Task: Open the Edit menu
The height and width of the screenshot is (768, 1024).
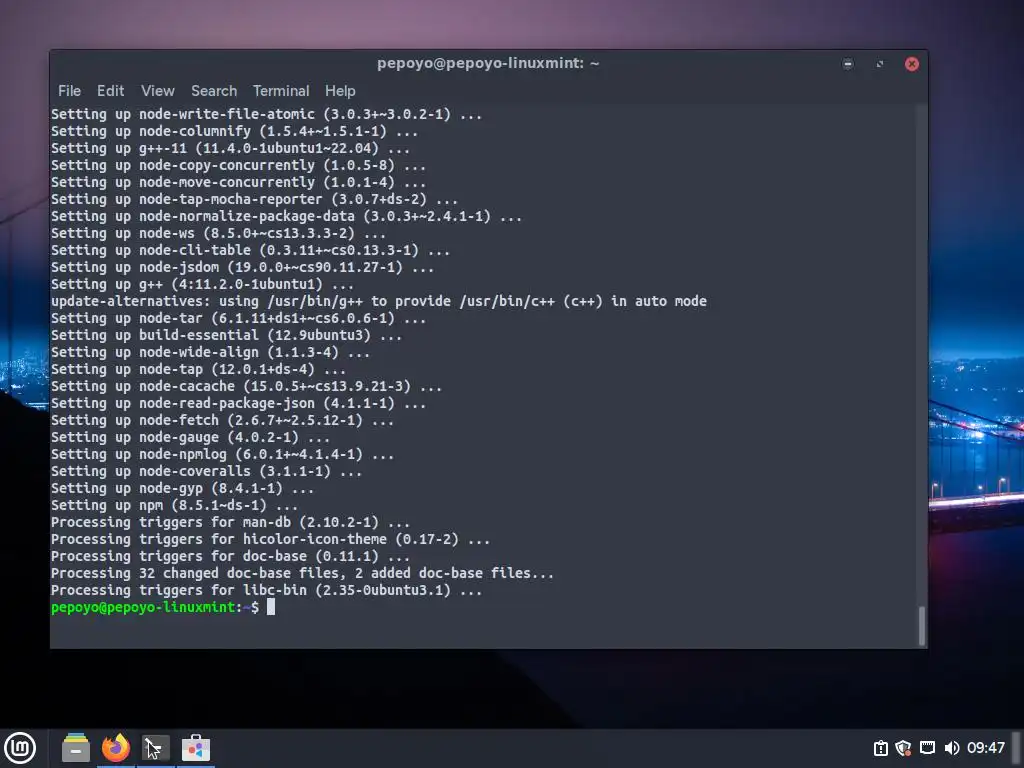Action: pos(110,91)
